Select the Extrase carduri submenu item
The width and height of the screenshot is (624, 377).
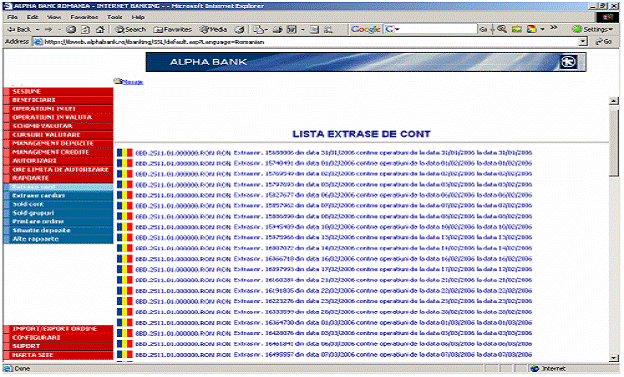[x=58, y=196]
